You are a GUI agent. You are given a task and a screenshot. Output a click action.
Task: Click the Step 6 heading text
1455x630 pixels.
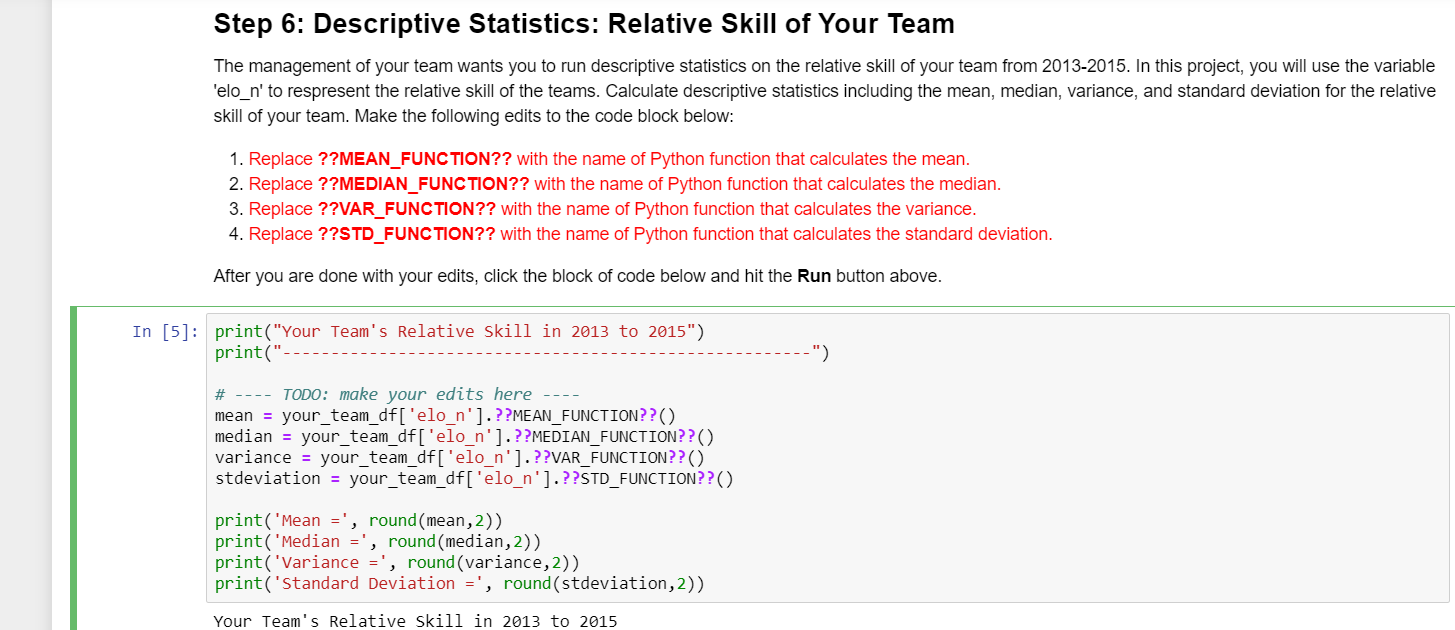click(582, 23)
